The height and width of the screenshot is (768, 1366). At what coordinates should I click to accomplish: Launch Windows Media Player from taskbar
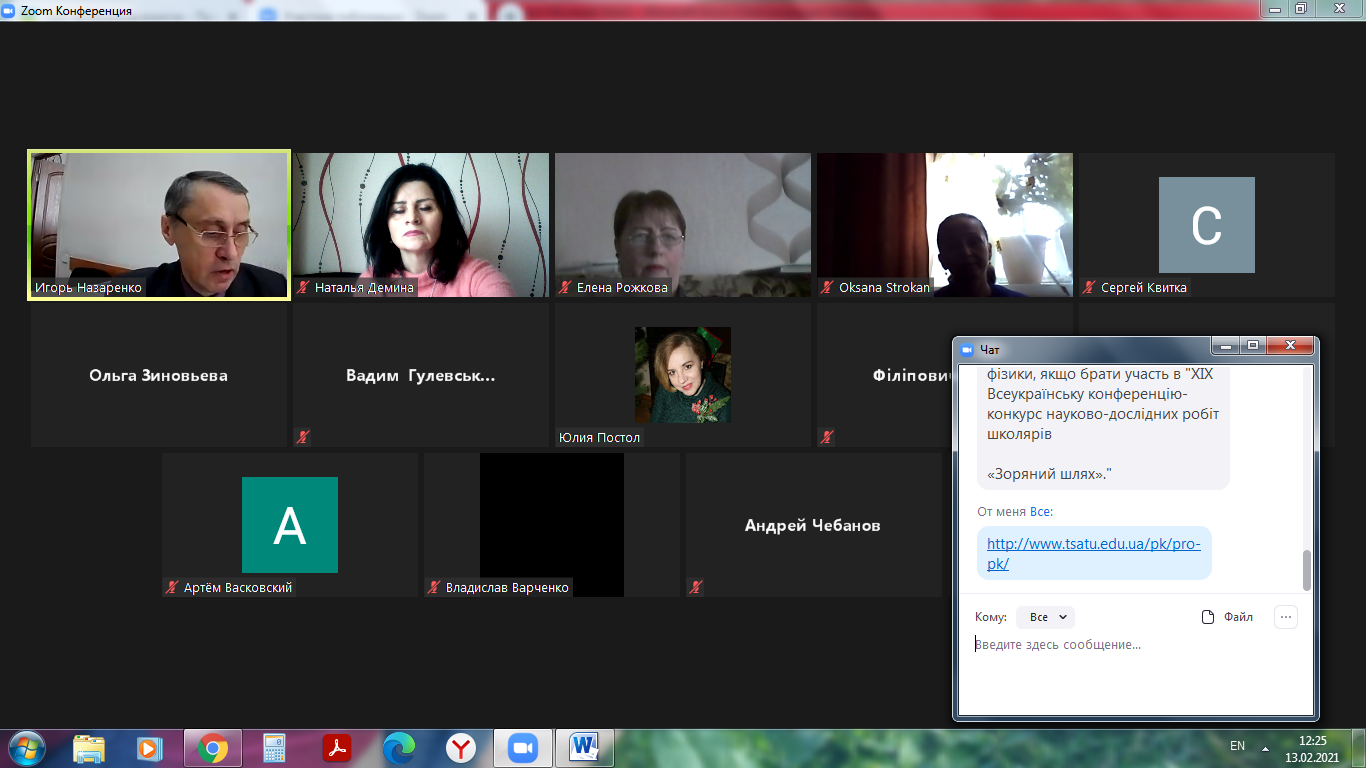tap(150, 748)
